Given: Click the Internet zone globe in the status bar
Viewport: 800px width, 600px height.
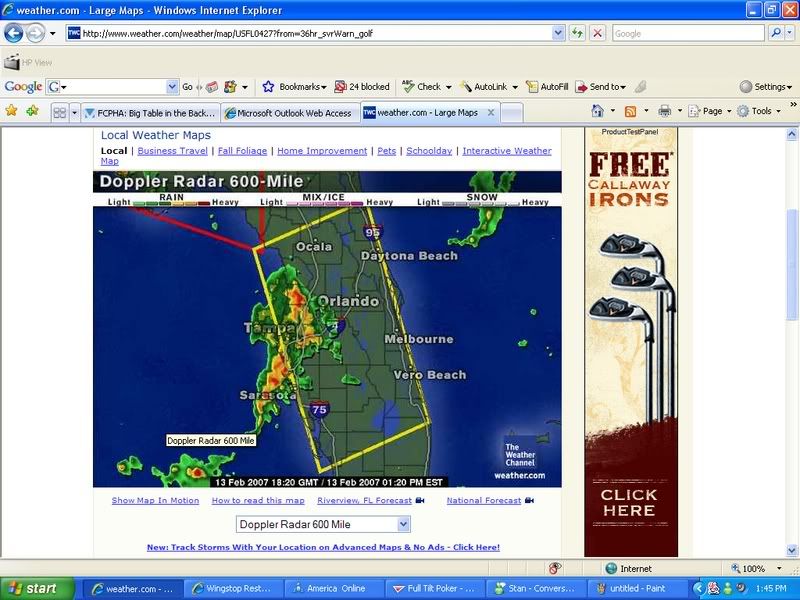Looking at the screenshot, I should 611,568.
